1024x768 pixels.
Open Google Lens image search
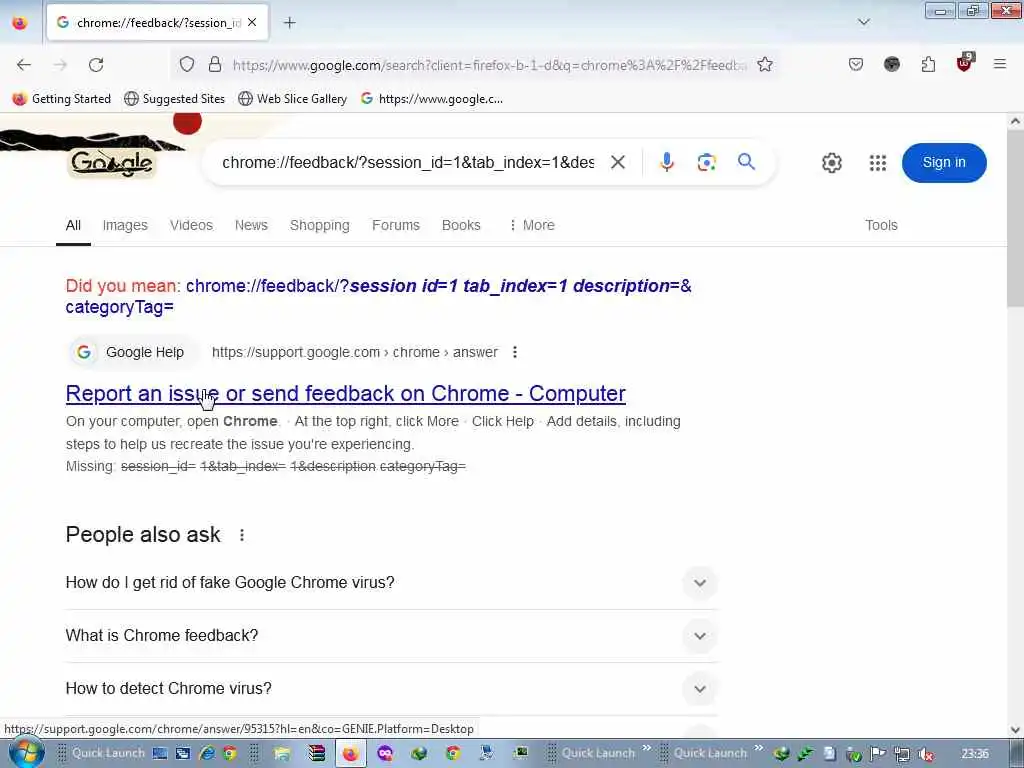[707, 162]
